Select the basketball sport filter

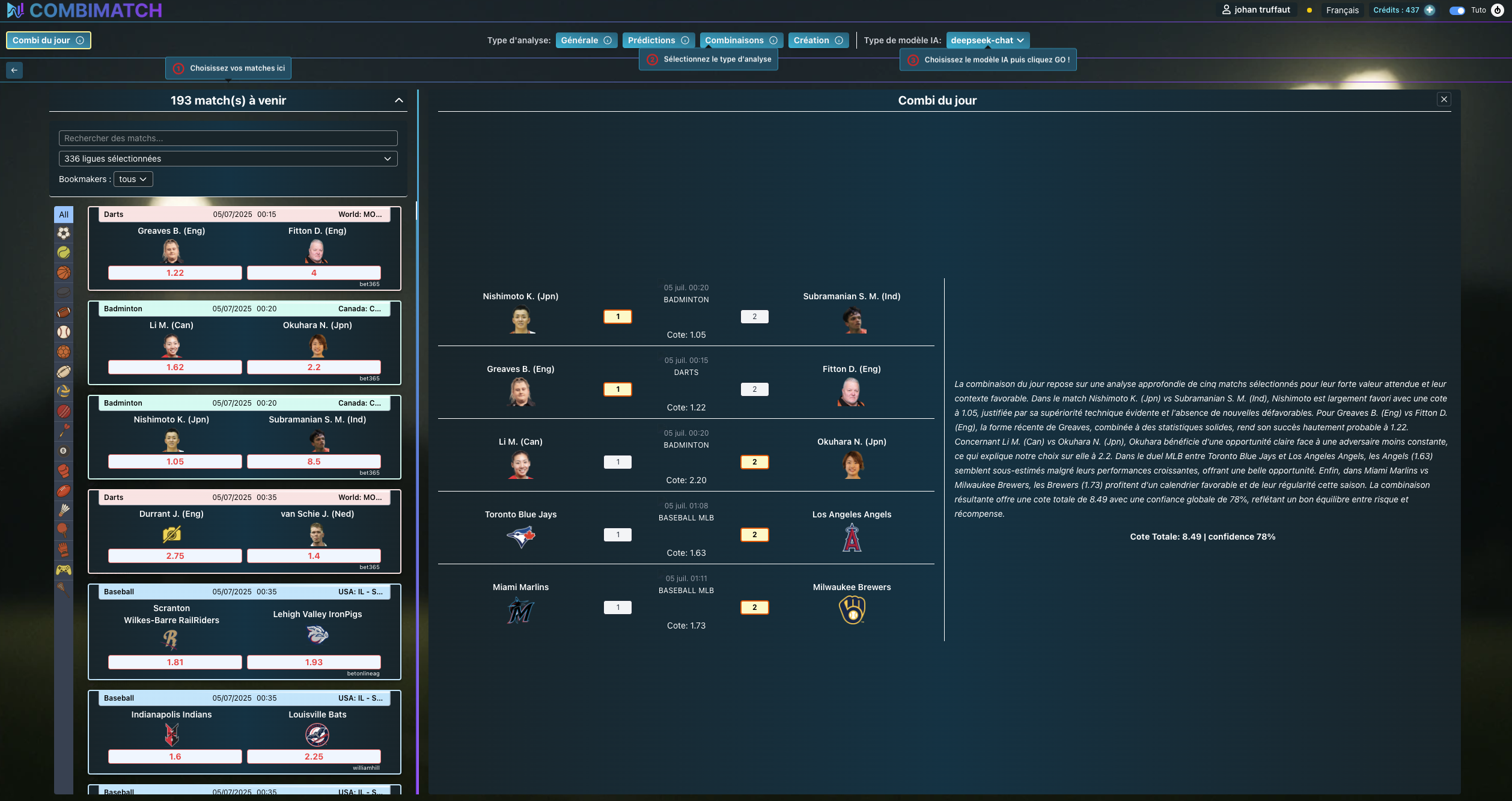64,273
